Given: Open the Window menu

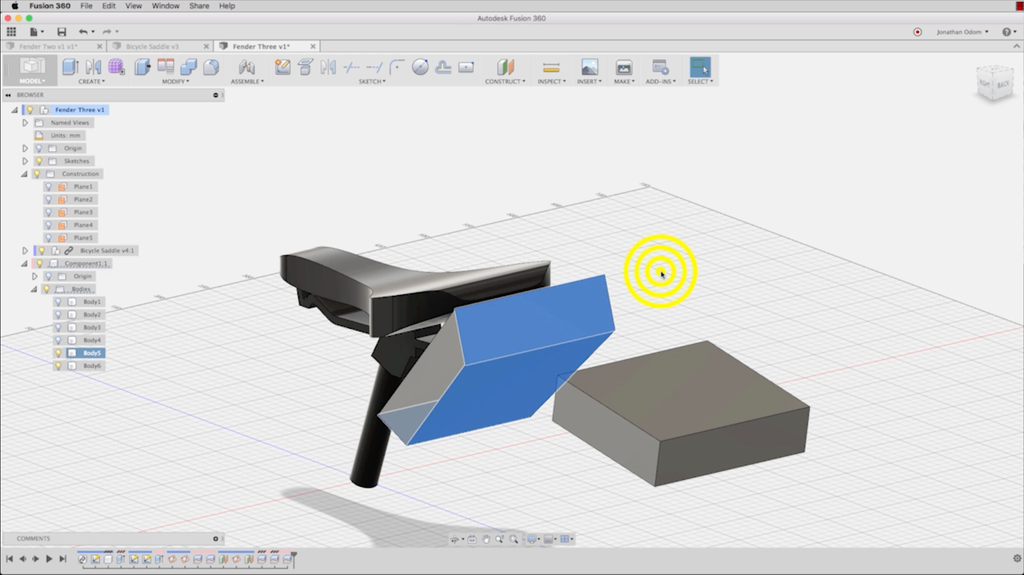Looking at the screenshot, I should [x=165, y=6].
